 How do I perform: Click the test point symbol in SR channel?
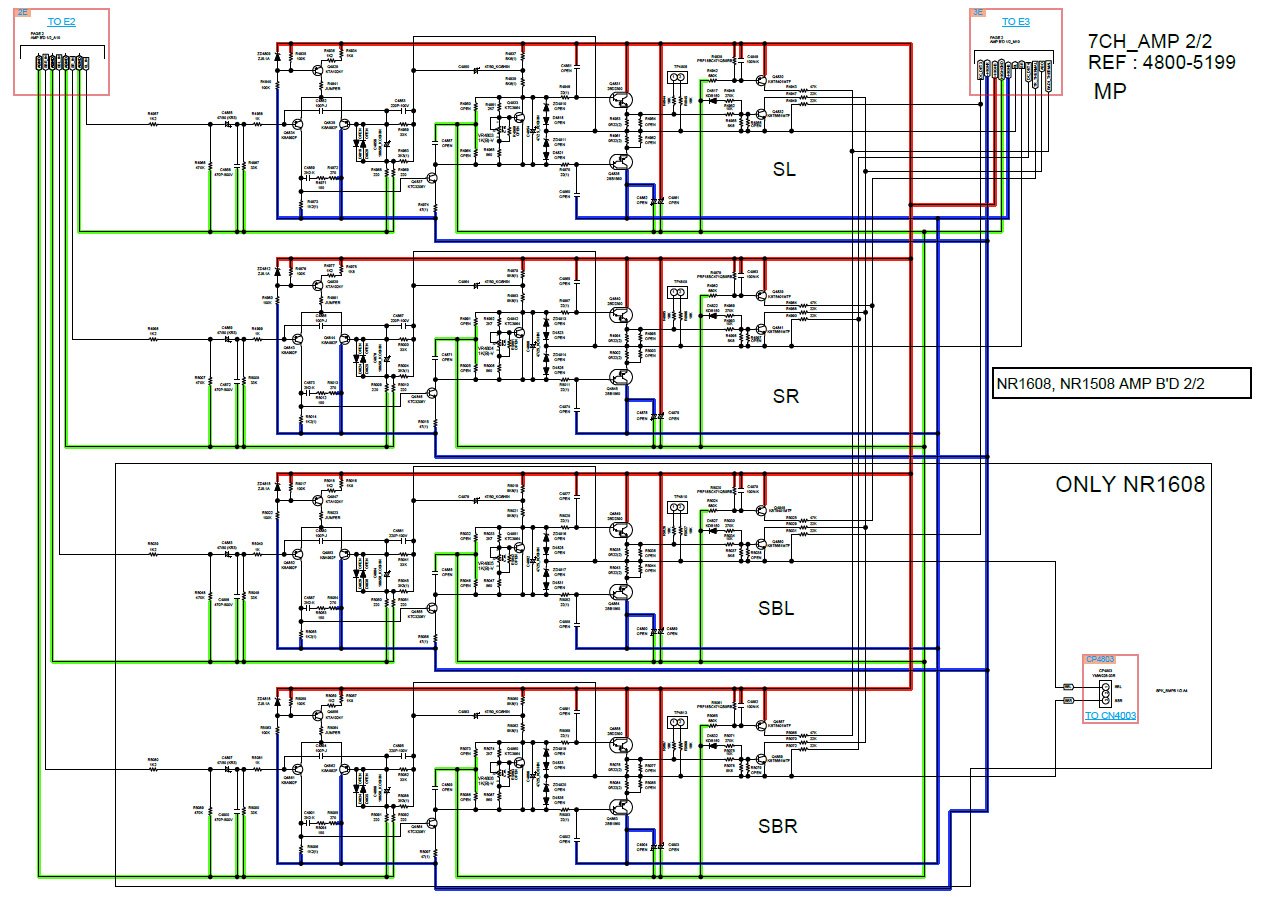click(680, 293)
